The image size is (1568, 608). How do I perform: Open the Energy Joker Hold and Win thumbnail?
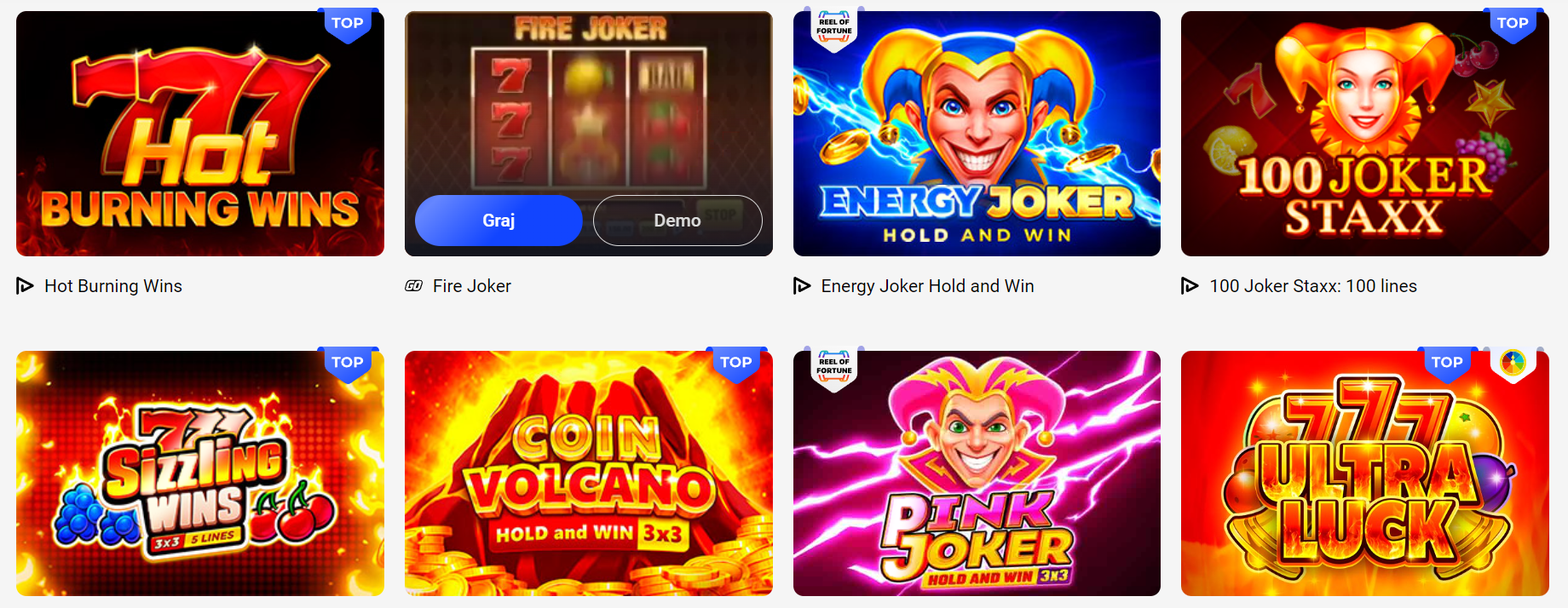(977, 134)
